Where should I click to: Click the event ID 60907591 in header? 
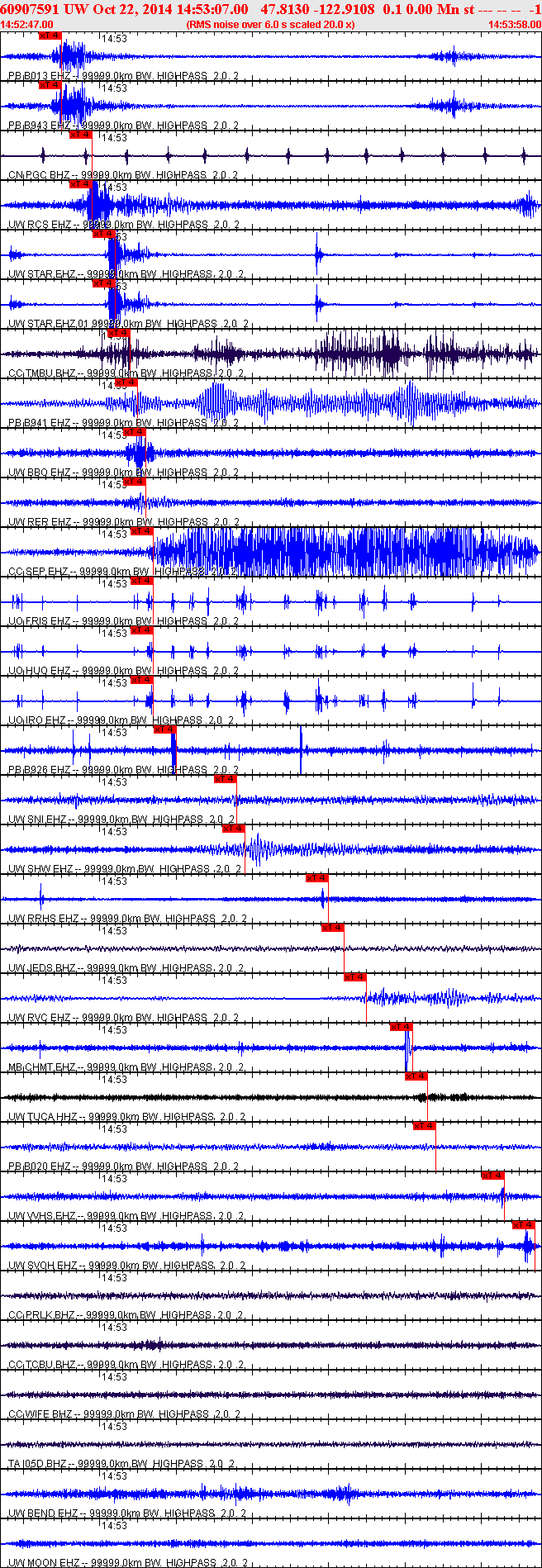[x=29, y=9]
